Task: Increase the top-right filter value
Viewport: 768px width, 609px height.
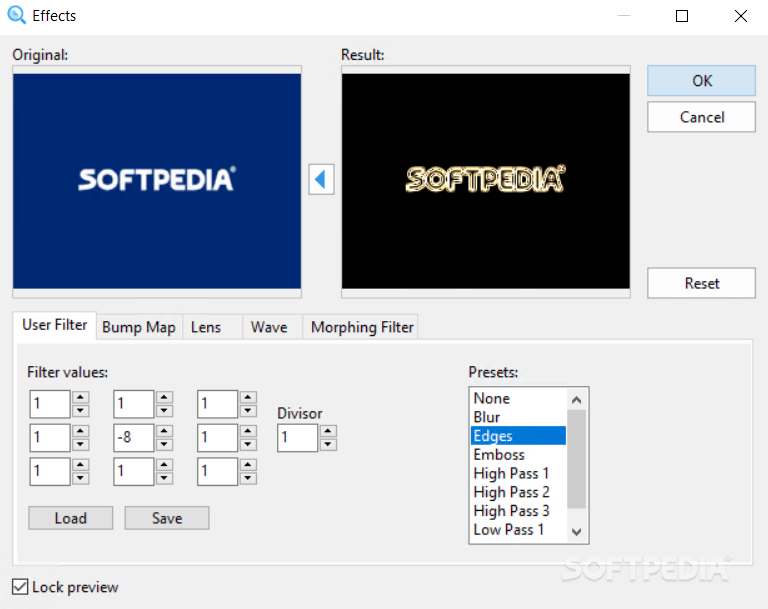Action: click(248, 397)
